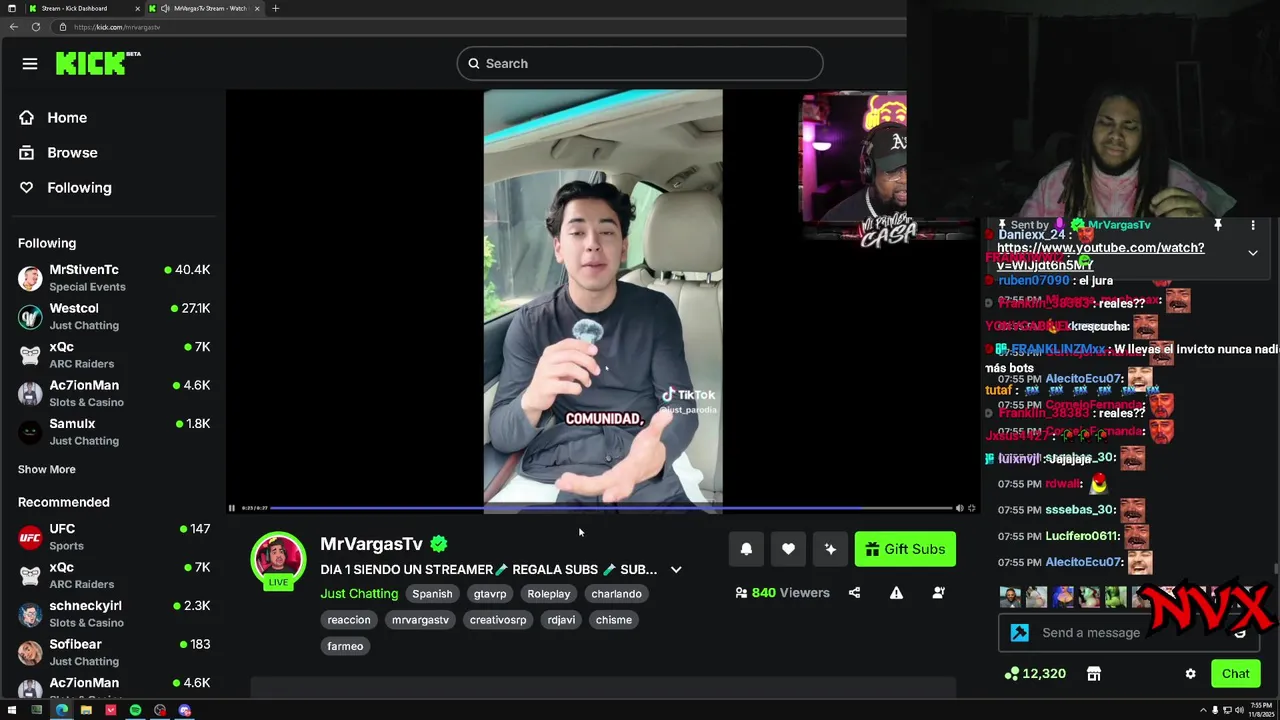Select the Roleplay tag

coord(549,594)
